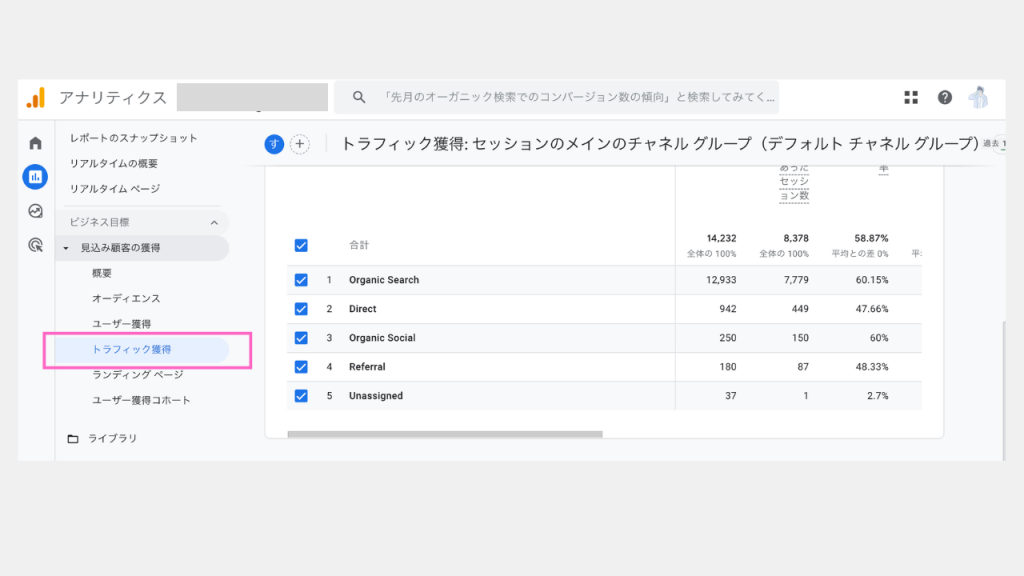Viewport: 1024px width, 576px height.
Task: Toggle the 合計 select-all checkbox
Action: 301,245
